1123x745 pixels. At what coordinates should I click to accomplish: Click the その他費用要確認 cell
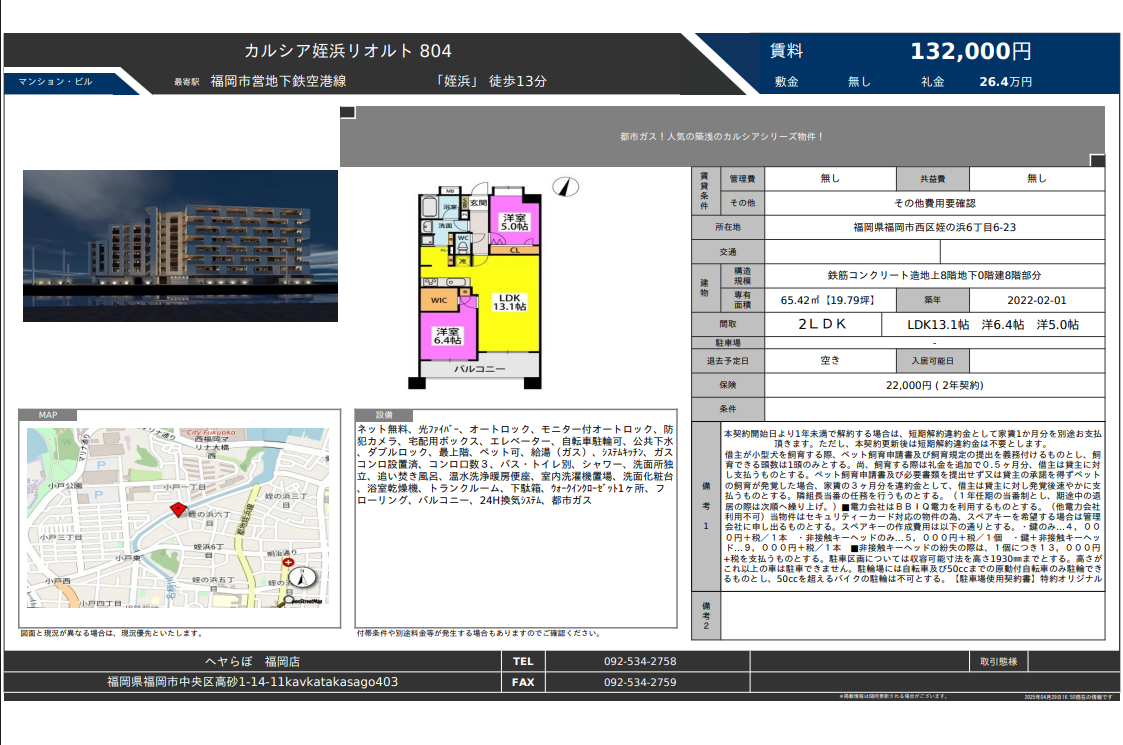(x=935, y=203)
